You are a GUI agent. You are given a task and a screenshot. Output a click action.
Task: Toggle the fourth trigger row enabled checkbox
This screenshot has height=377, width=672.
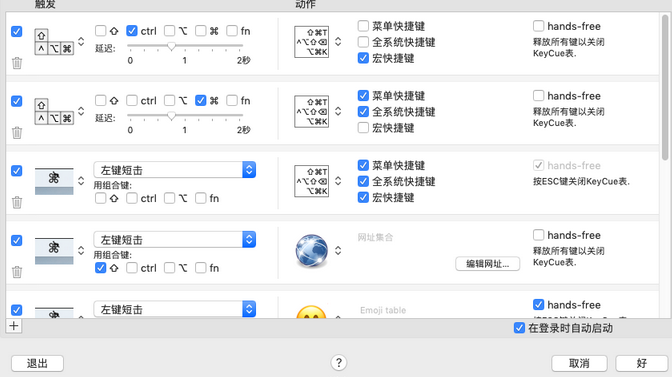pos(17,240)
